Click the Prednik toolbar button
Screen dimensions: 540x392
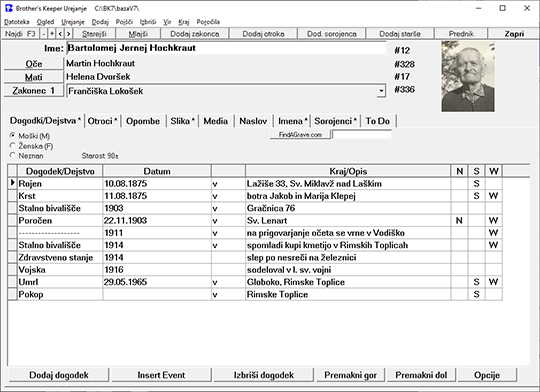461,34
